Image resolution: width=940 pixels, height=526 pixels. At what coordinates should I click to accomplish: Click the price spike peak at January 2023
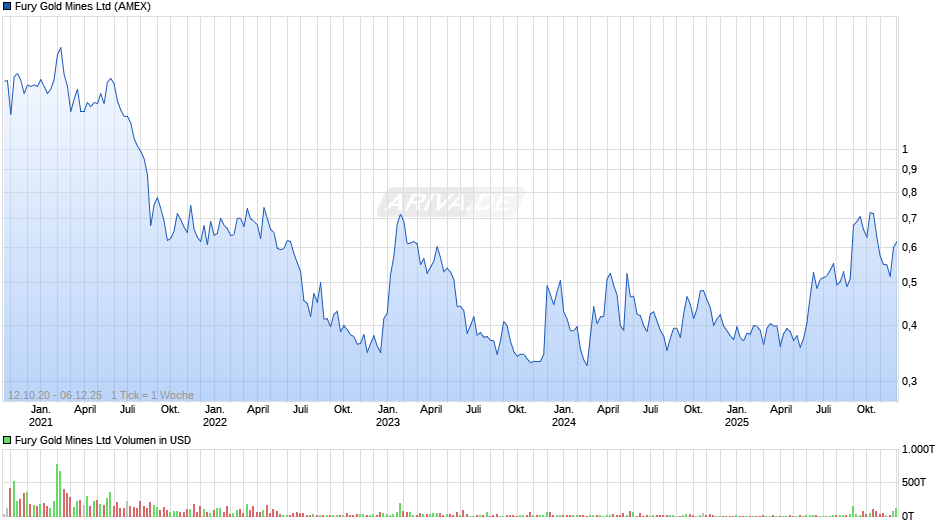coord(400,215)
